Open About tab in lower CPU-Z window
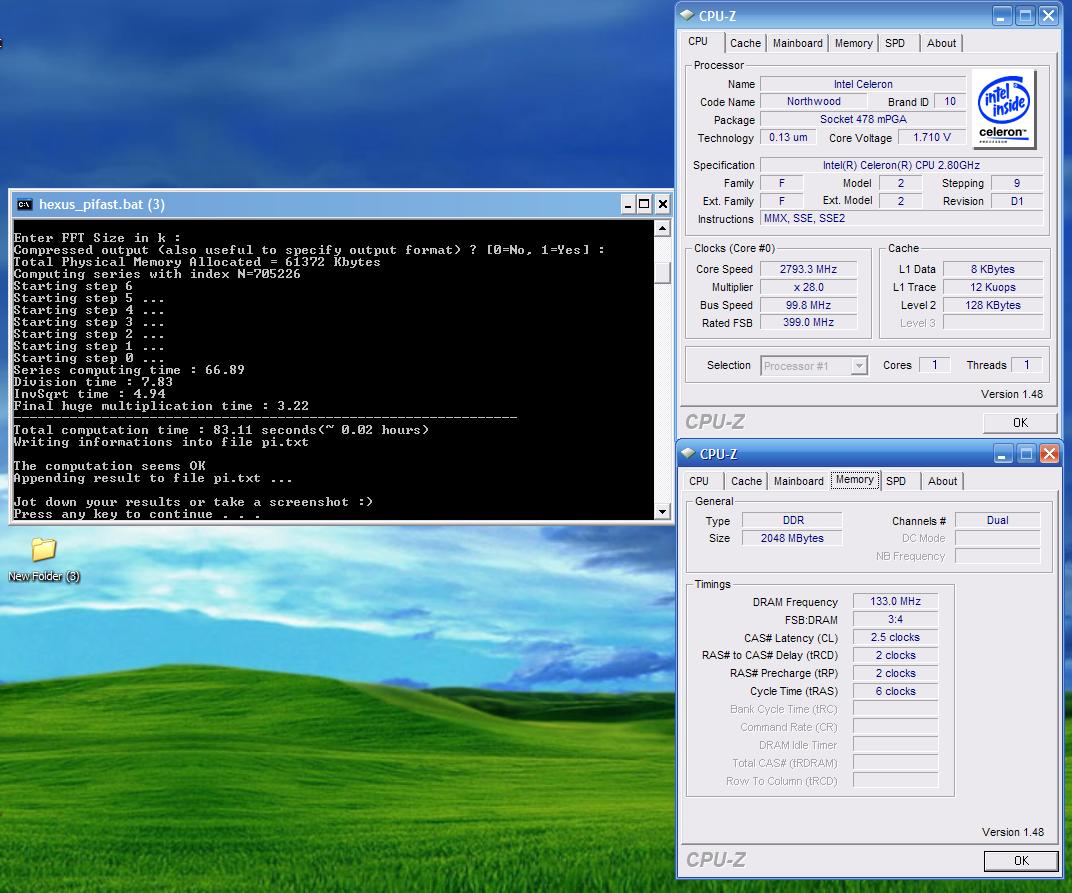This screenshot has height=893, width=1072. 942,481
